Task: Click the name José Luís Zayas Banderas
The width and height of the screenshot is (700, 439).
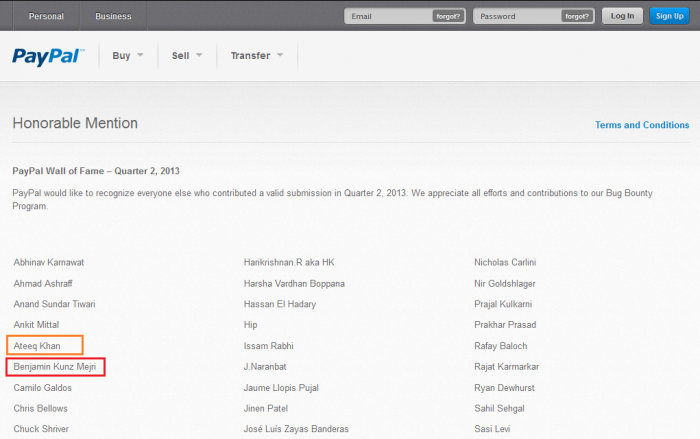Action: click(296, 429)
